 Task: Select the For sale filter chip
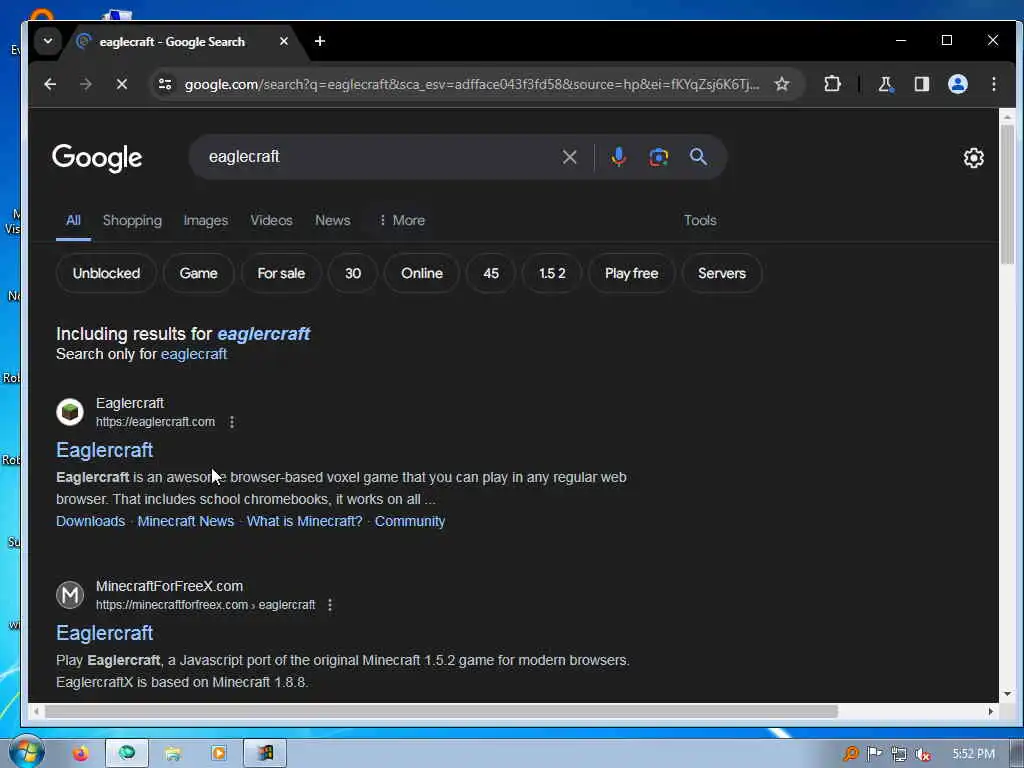[x=281, y=273]
